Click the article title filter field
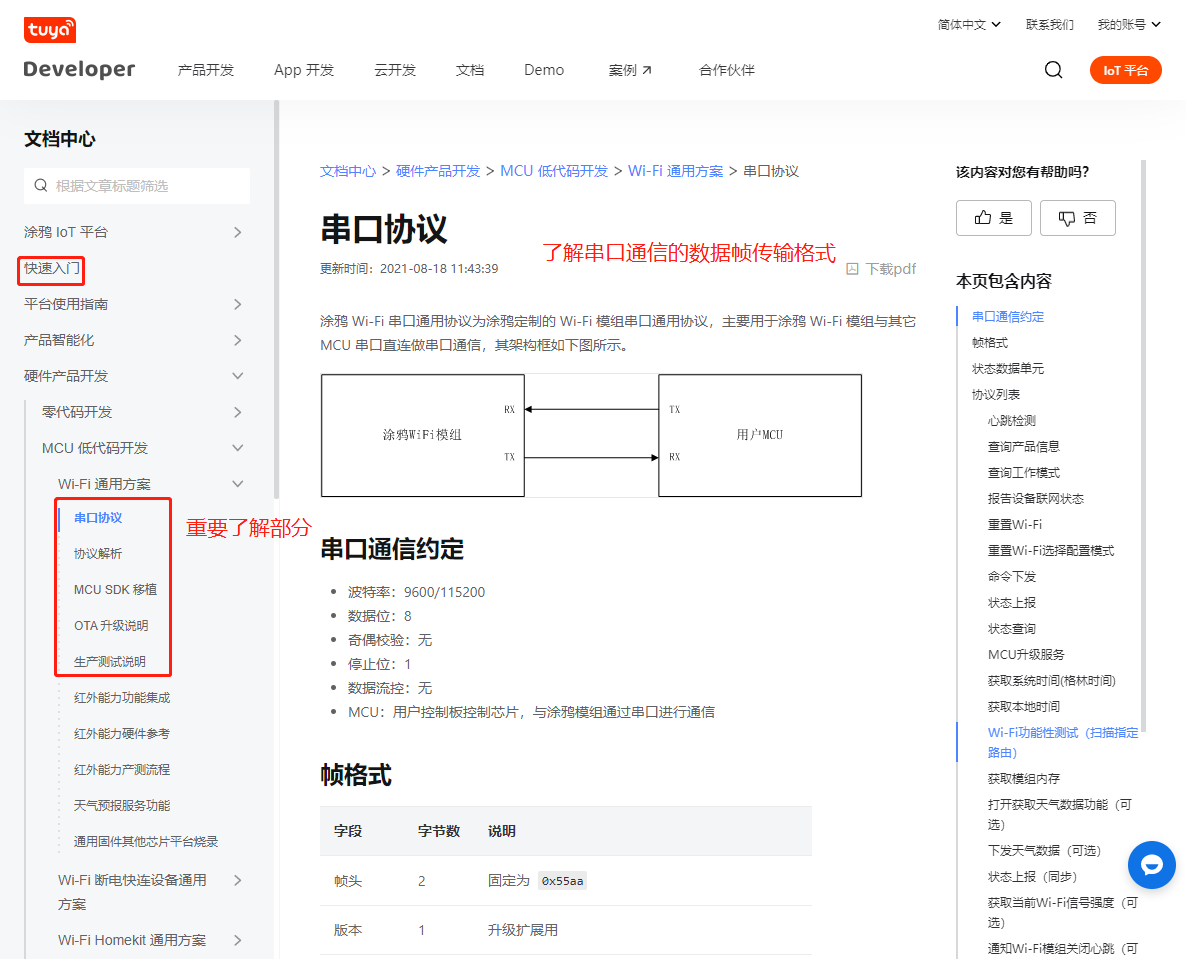The height and width of the screenshot is (959, 1186). click(137, 186)
